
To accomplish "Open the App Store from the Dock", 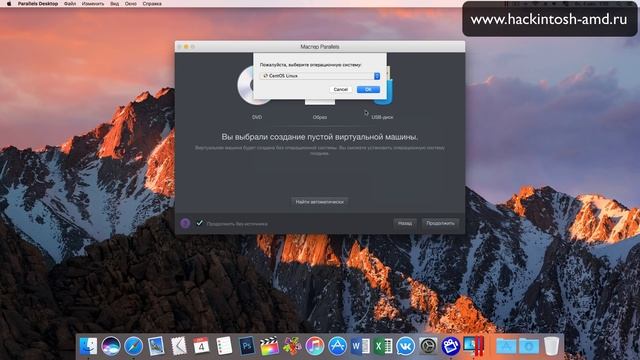I will pos(338,346).
